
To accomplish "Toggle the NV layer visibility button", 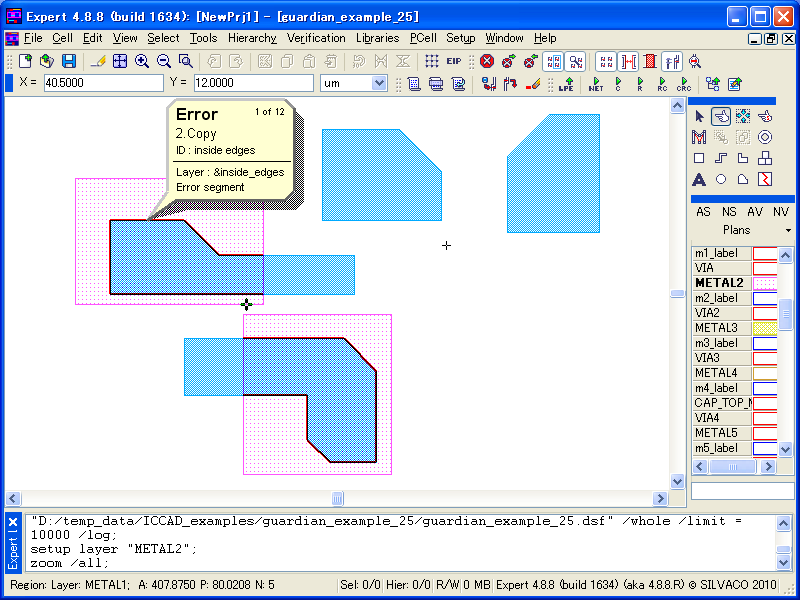I will 780,212.
